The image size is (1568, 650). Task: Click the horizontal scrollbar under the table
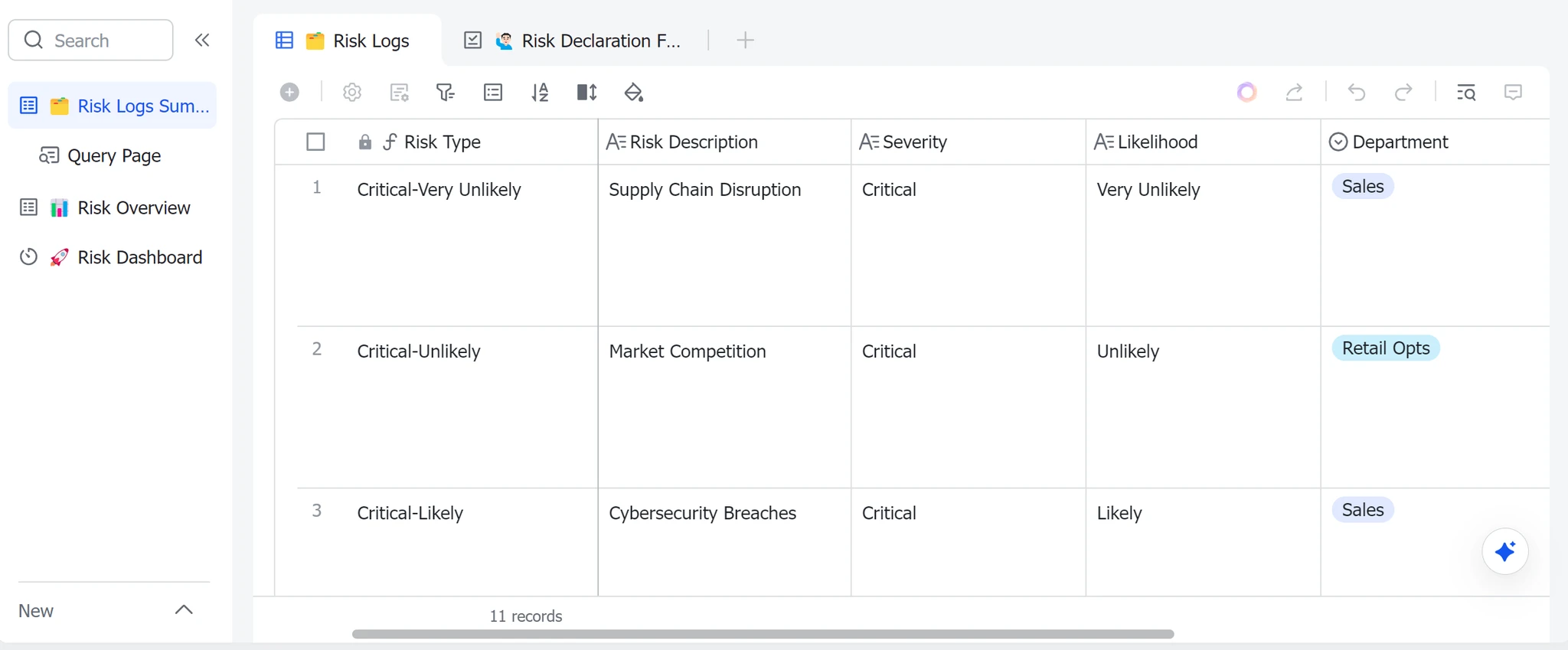point(763,634)
